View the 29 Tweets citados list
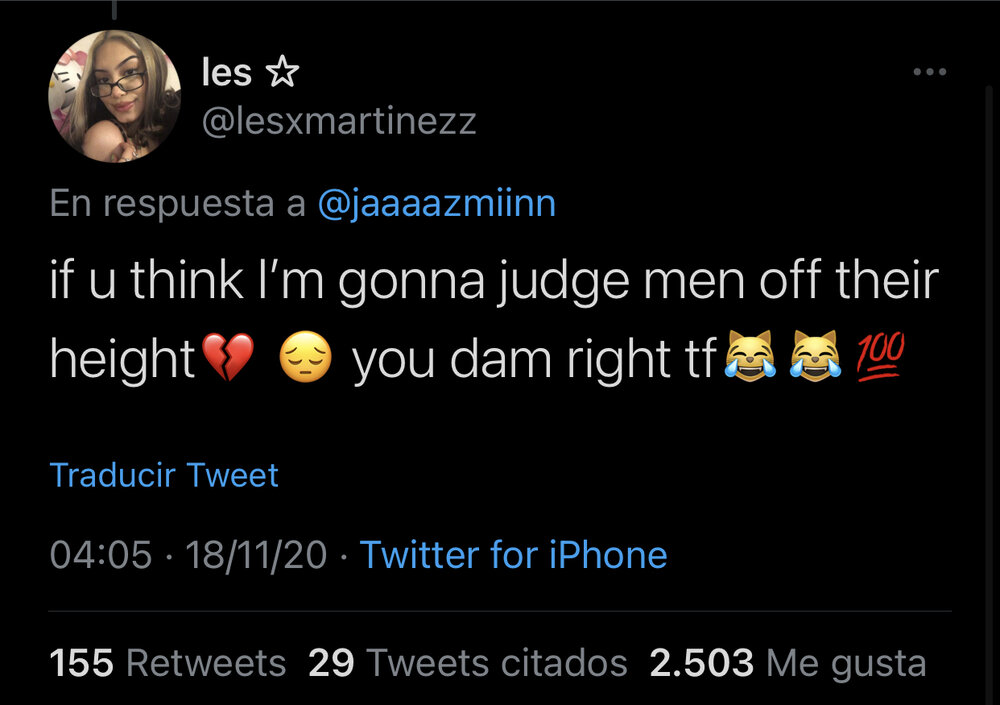Screen dimensions: 1000x705 click(x=467, y=663)
